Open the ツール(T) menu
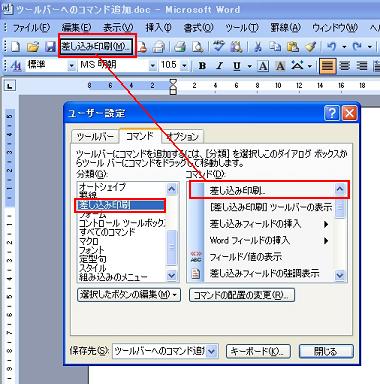The width and height of the screenshot is (380, 384). (242, 27)
